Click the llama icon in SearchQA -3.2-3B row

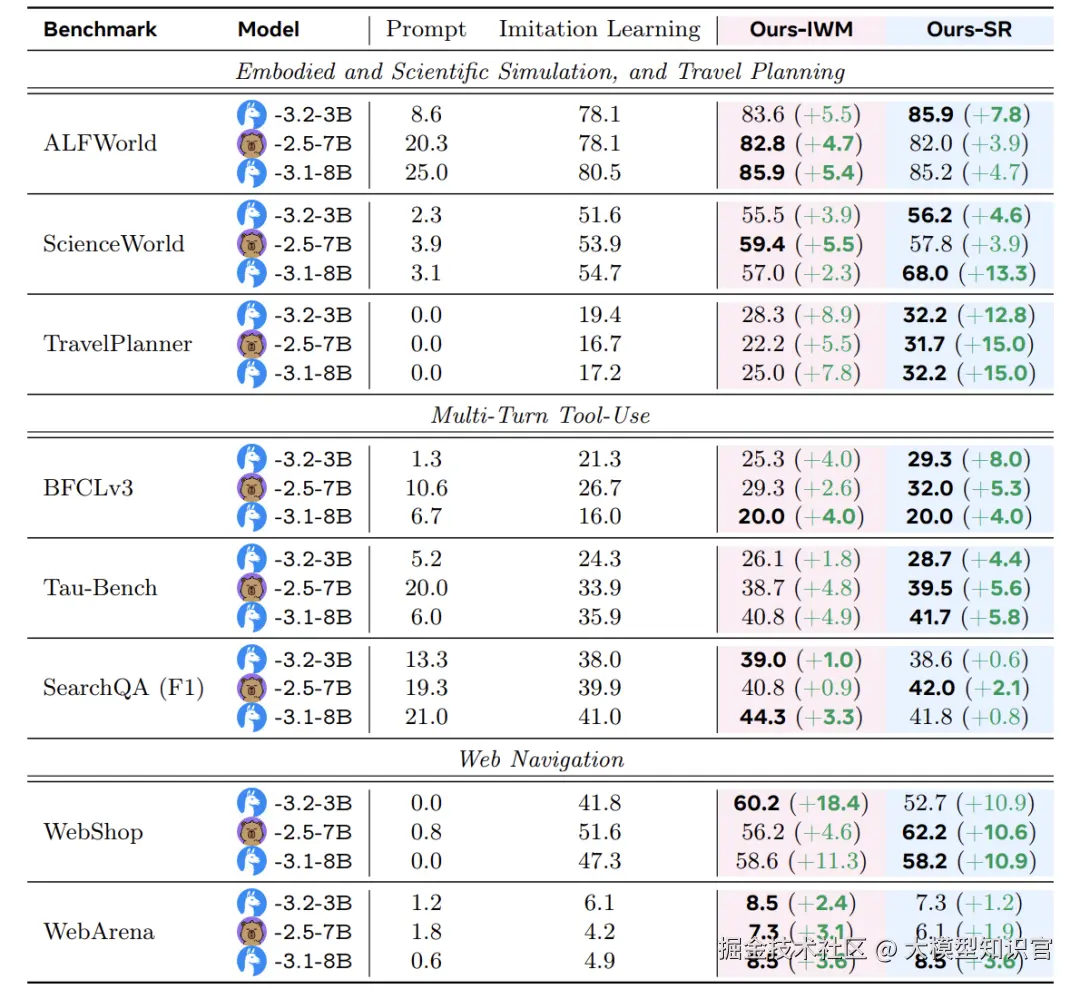251,659
